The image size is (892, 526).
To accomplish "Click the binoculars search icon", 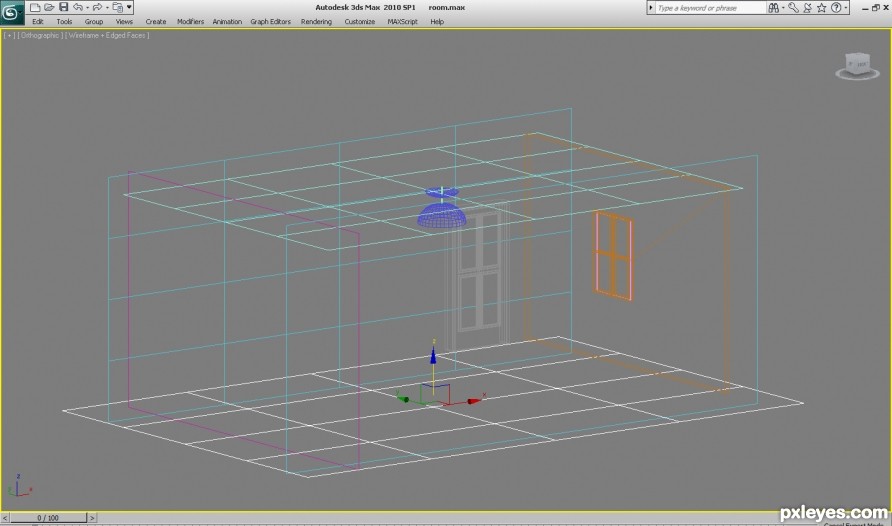I will [x=774, y=8].
